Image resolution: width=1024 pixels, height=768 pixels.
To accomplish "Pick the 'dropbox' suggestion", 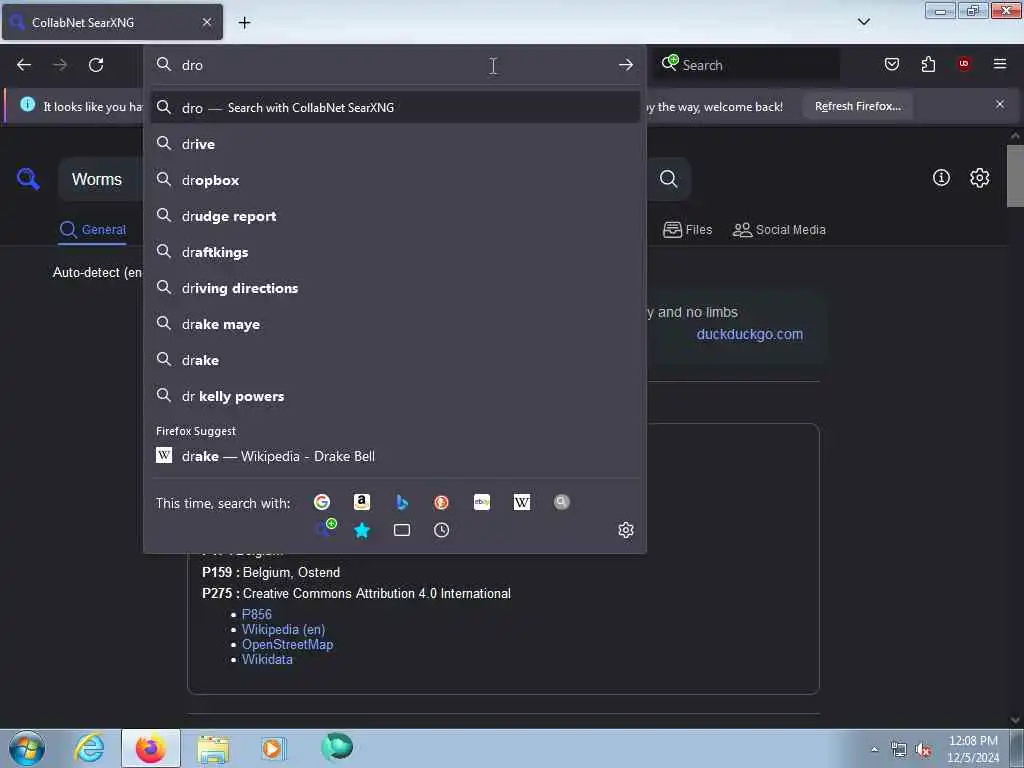I will 395,180.
